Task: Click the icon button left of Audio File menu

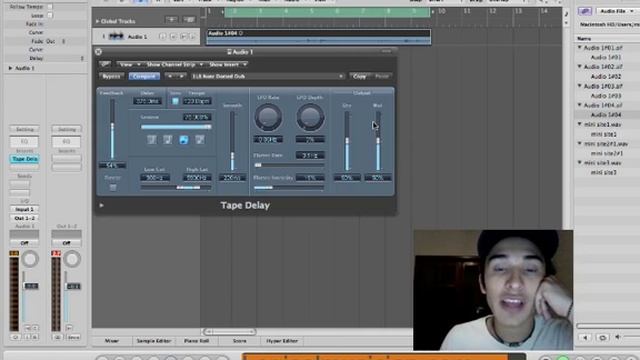Action: 585,11
